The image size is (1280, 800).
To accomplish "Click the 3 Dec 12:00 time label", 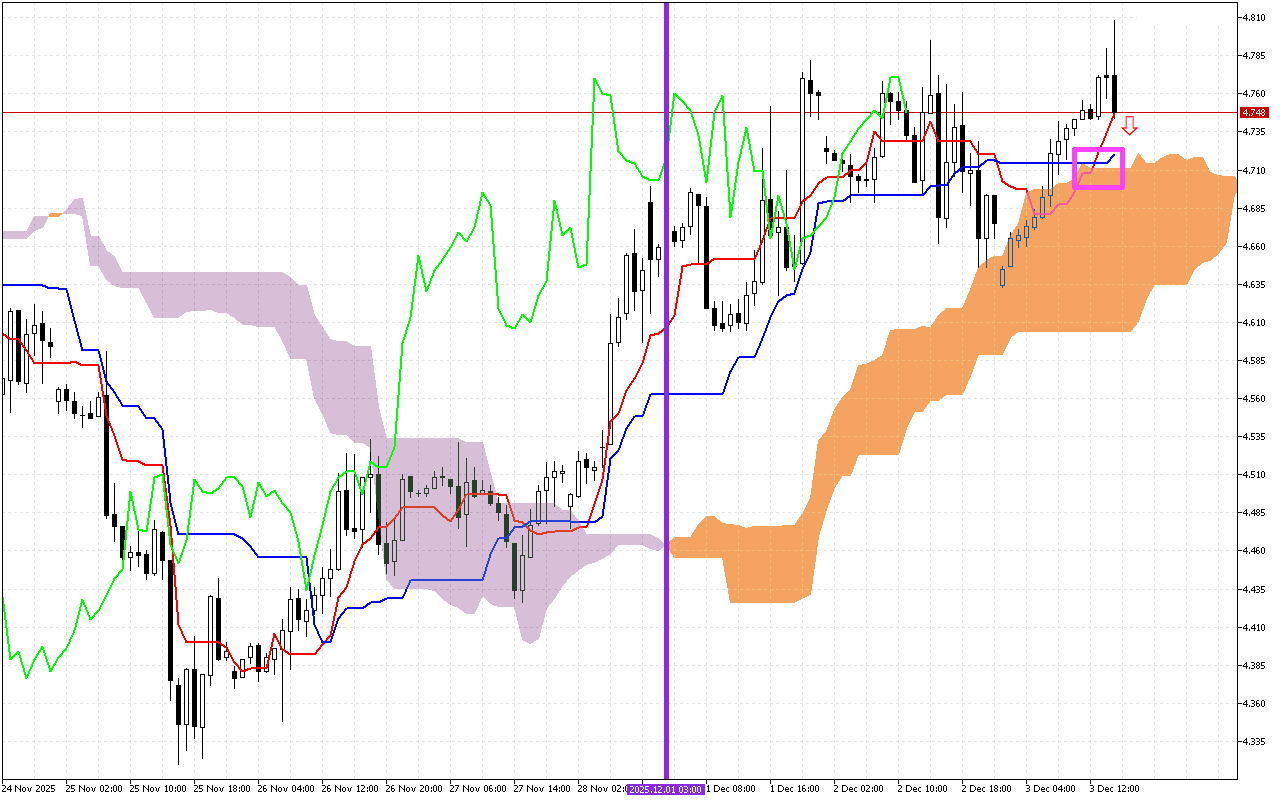I will (1115, 789).
